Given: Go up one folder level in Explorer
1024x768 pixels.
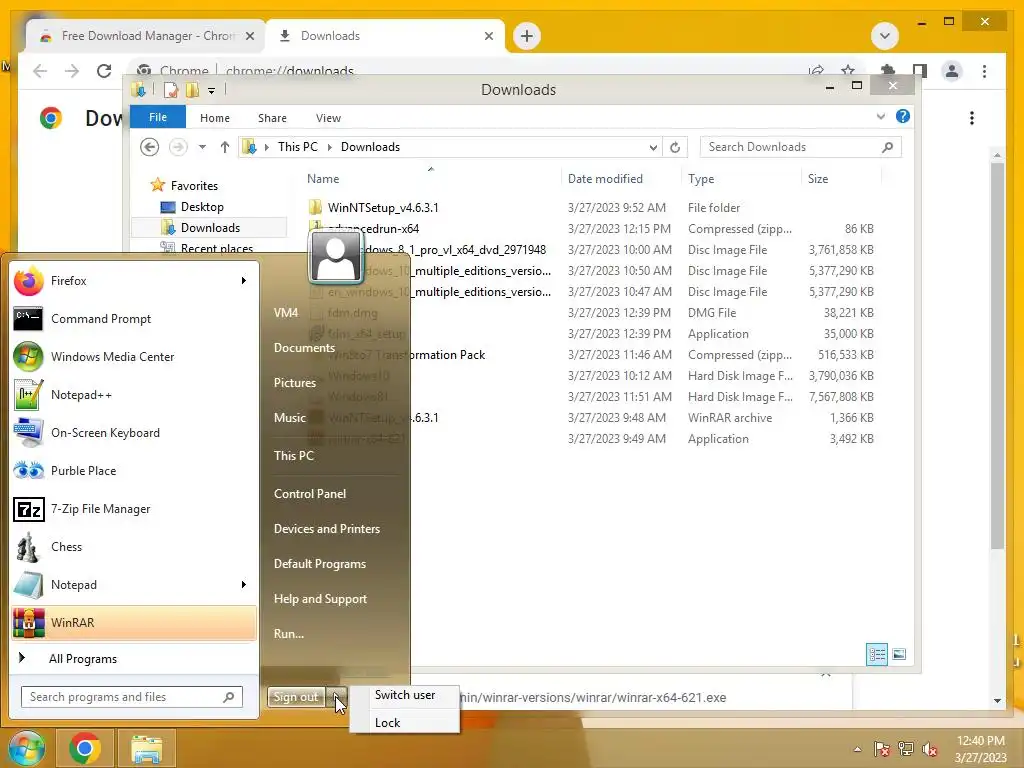Looking at the screenshot, I should pyautogui.click(x=225, y=147).
